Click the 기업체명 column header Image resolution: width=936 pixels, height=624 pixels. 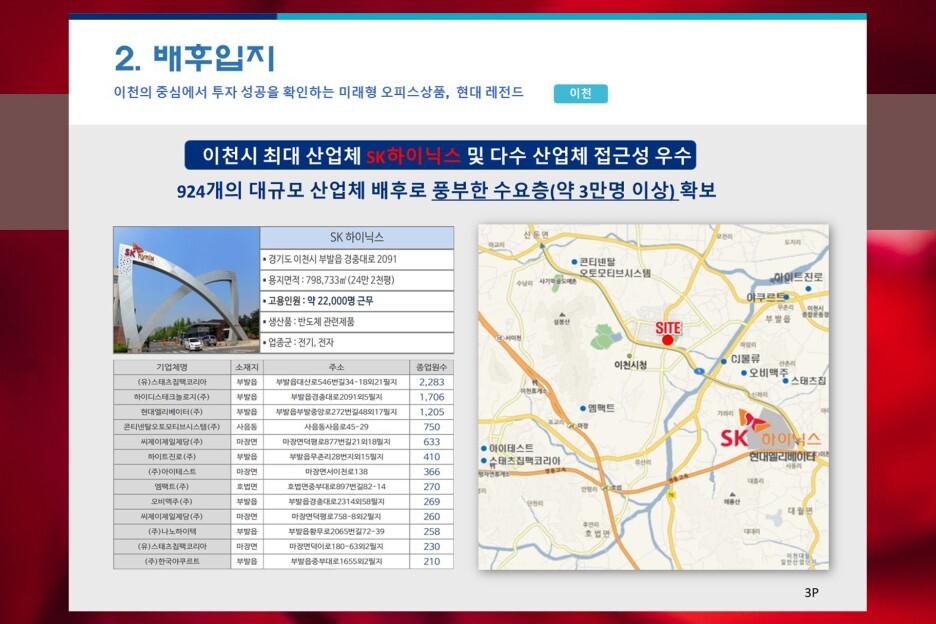pos(172,367)
